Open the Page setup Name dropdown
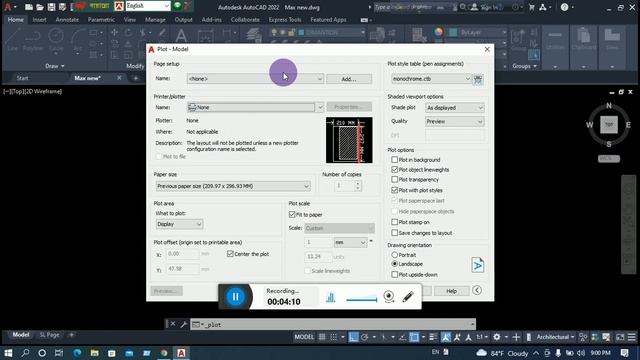Image resolution: width=640 pixels, height=360 pixels. tap(255, 79)
